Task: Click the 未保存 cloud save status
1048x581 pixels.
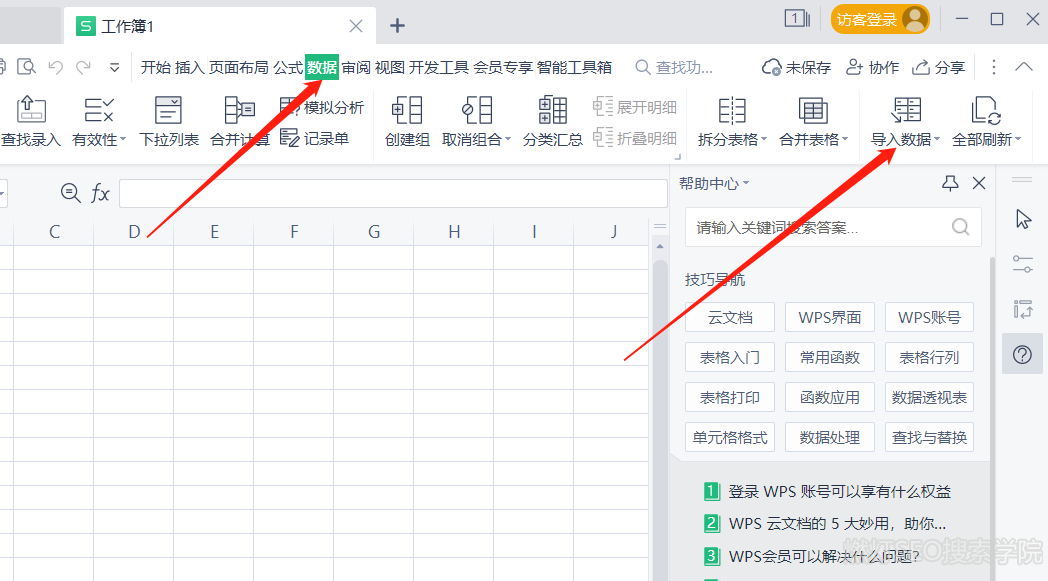Action: 797,67
